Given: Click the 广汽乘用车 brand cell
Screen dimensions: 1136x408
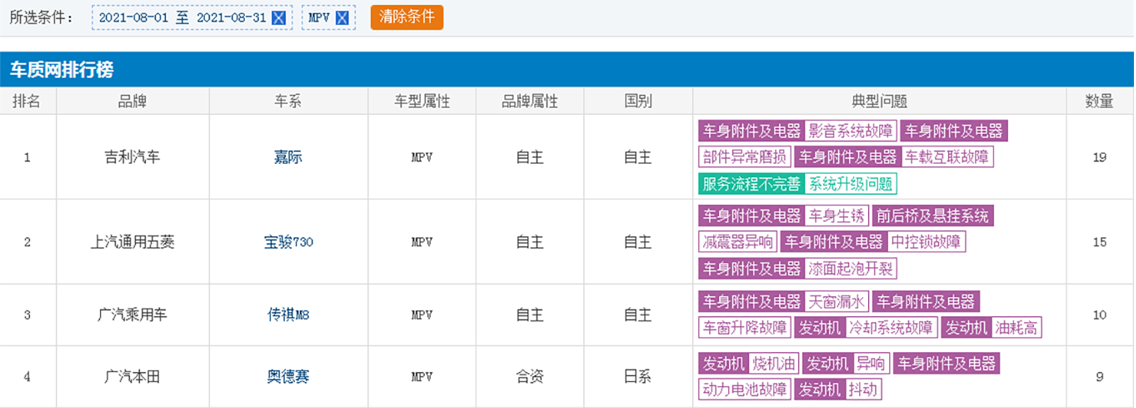Looking at the screenshot, I should point(133,315).
